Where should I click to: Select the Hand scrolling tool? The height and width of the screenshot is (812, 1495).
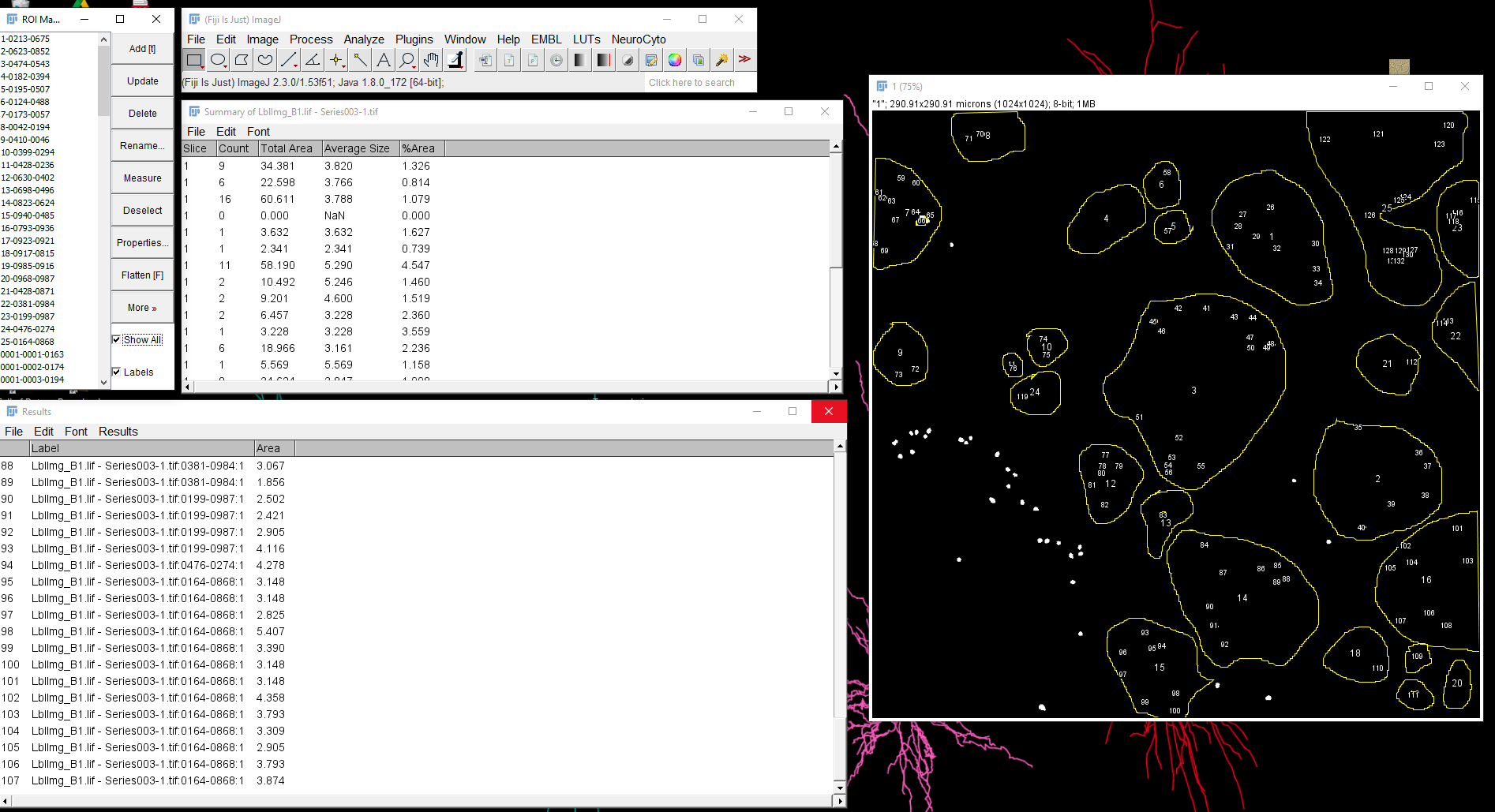[x=430, y=59]
